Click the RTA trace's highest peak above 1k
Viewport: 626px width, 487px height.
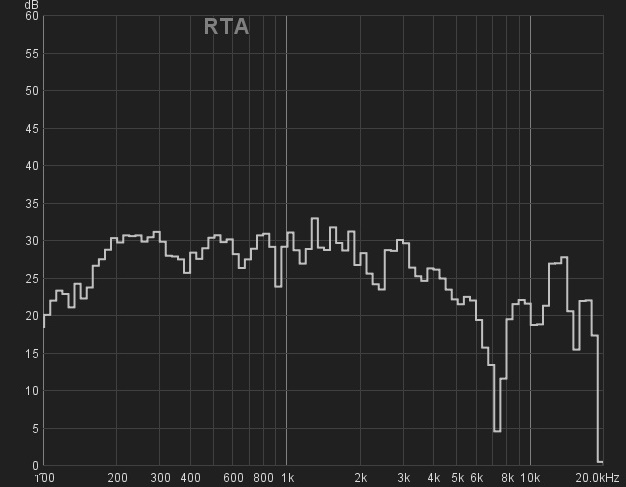(315, 218)
